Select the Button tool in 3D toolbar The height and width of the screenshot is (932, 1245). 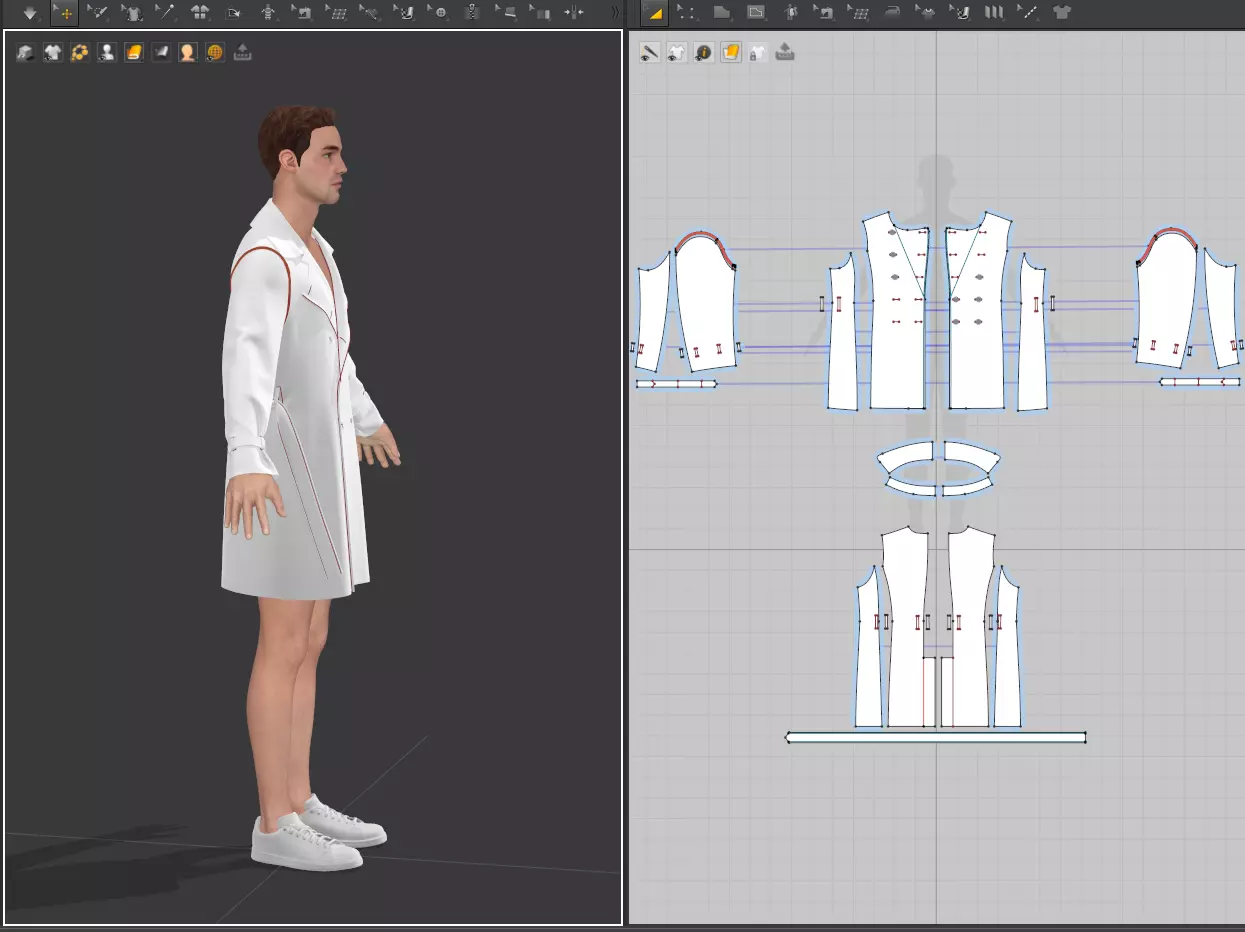pyautogui.click(x=439, y=13)
